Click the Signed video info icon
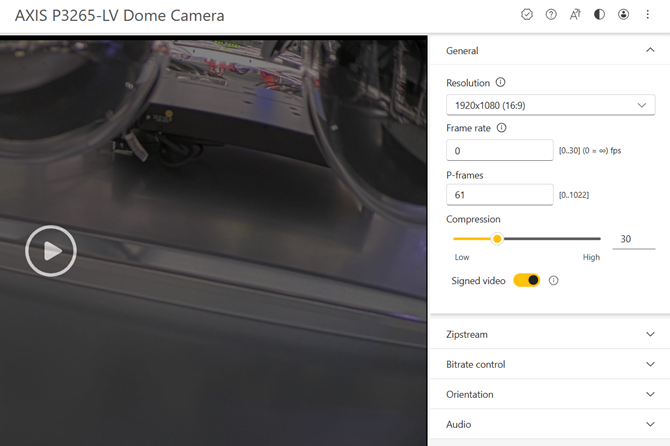The image size is (670, 446). click(554, 281)
